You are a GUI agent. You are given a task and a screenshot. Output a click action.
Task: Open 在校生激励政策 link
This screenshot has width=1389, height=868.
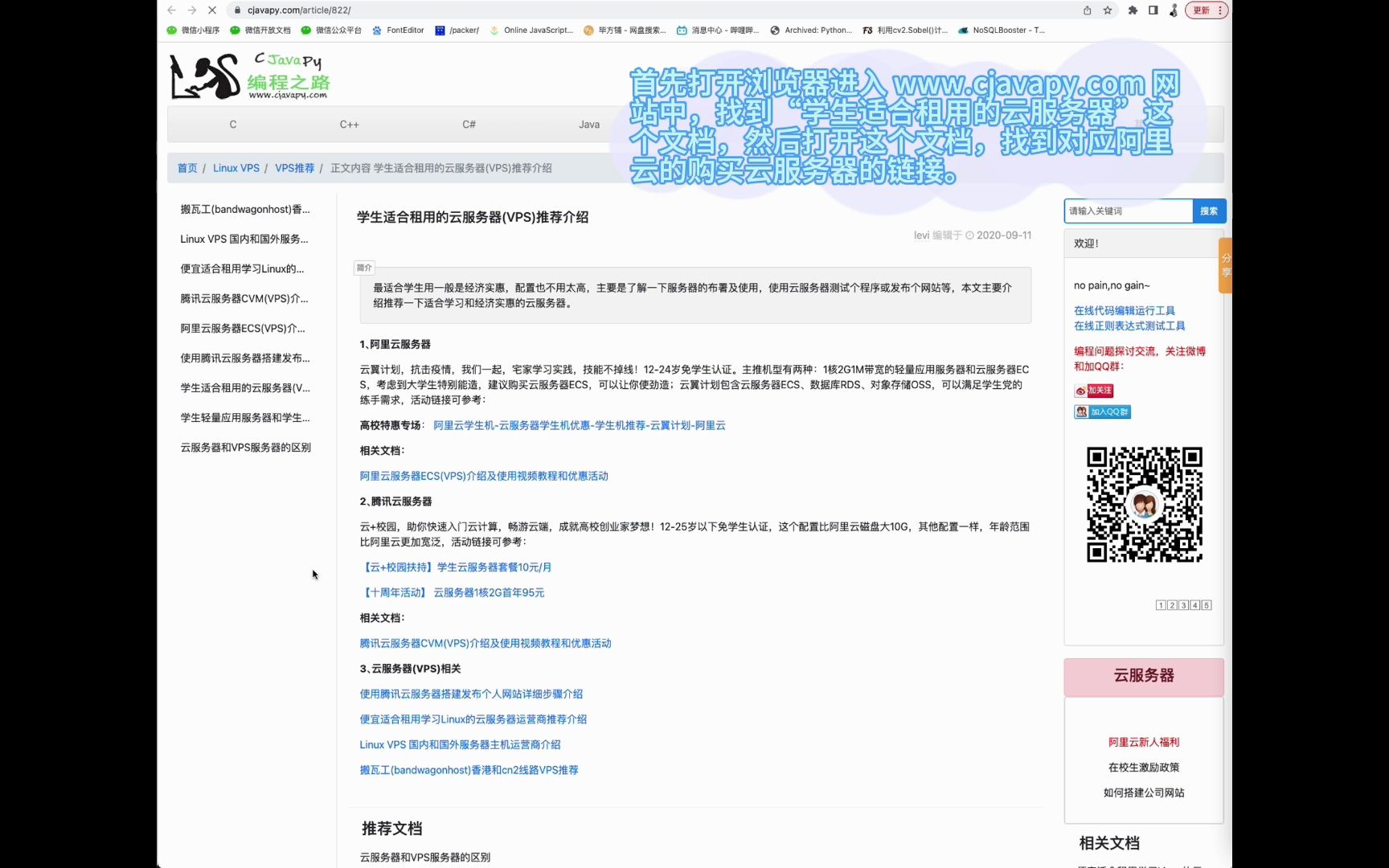pos(1144,768)
